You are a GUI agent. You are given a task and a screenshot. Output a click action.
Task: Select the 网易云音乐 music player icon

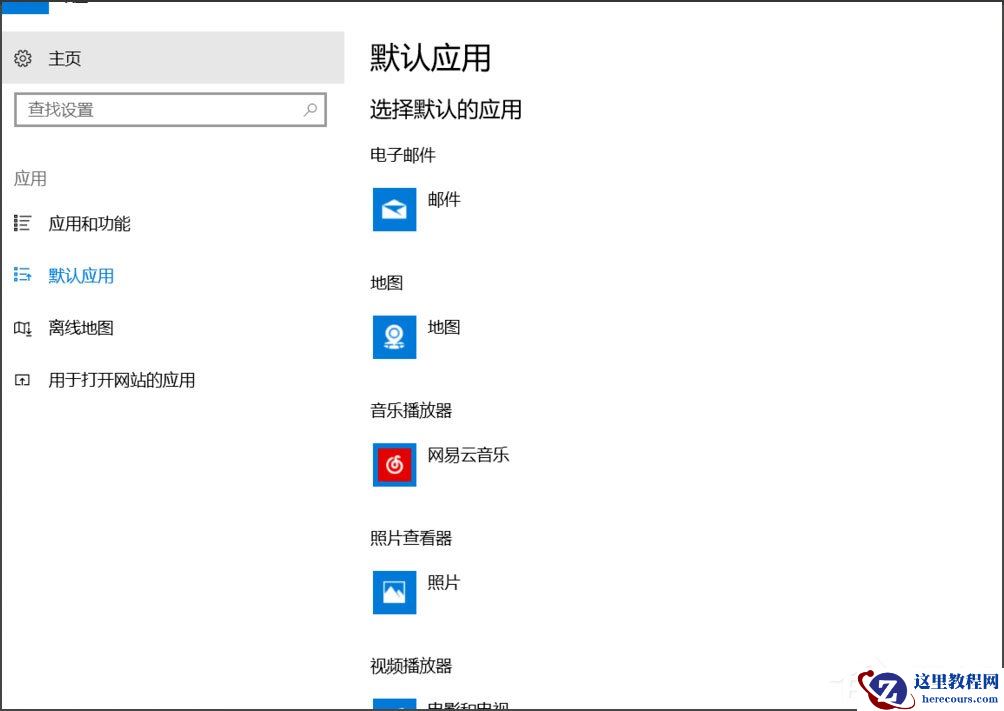[x=394, y=465]
